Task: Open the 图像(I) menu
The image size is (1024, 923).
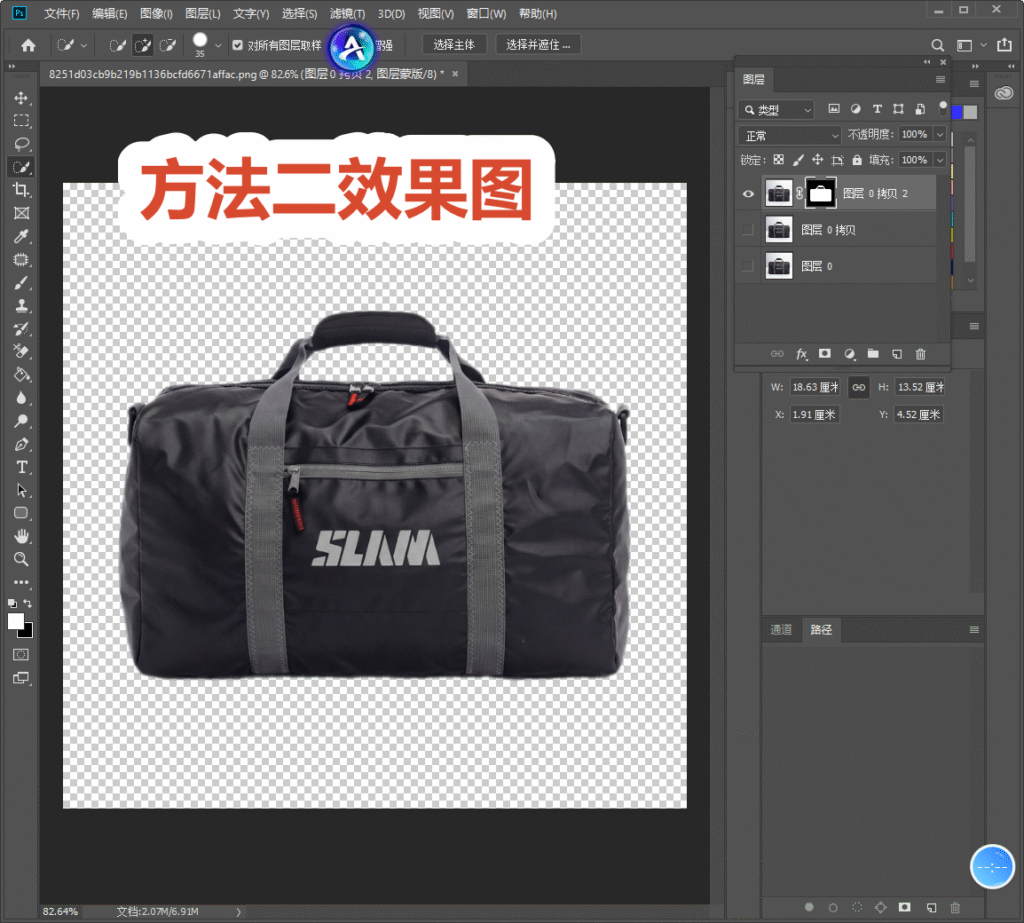Action: click(156, 14)
